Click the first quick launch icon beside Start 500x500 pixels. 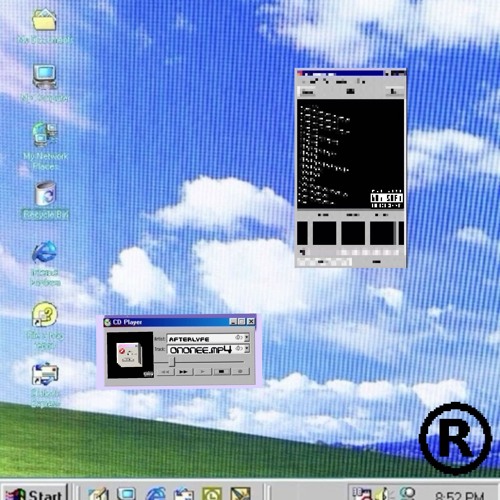98,494
